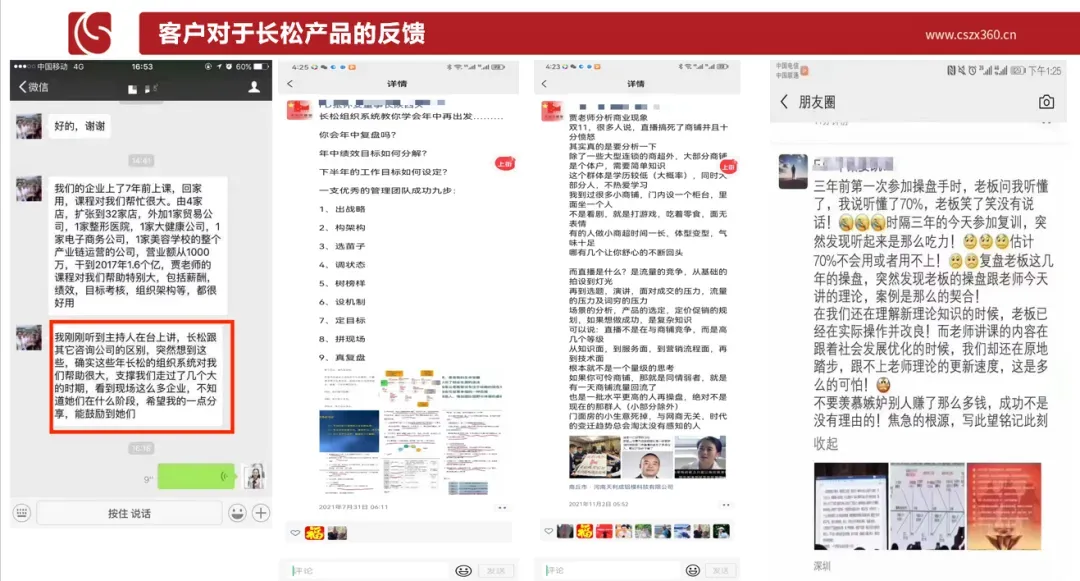Open more options dots beside 2021年7月31日
1080x581 pixels.
pos(502,507)
